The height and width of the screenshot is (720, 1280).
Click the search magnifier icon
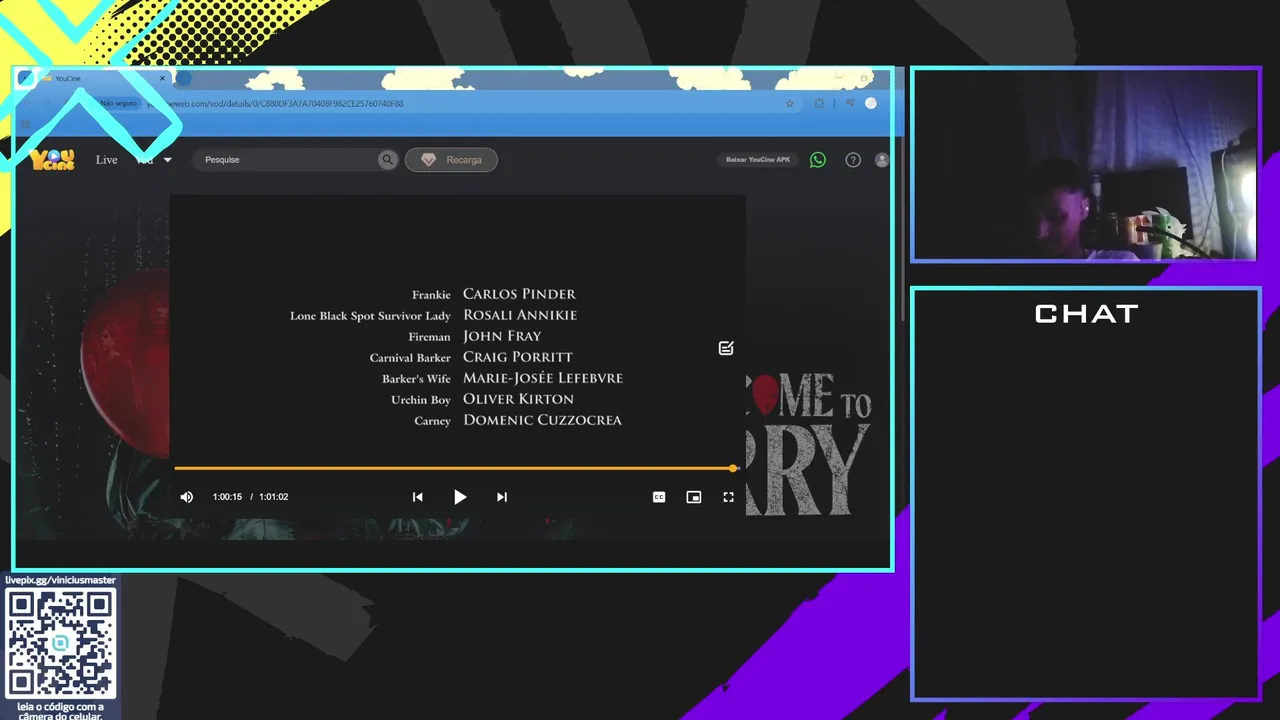click(388, 160)
